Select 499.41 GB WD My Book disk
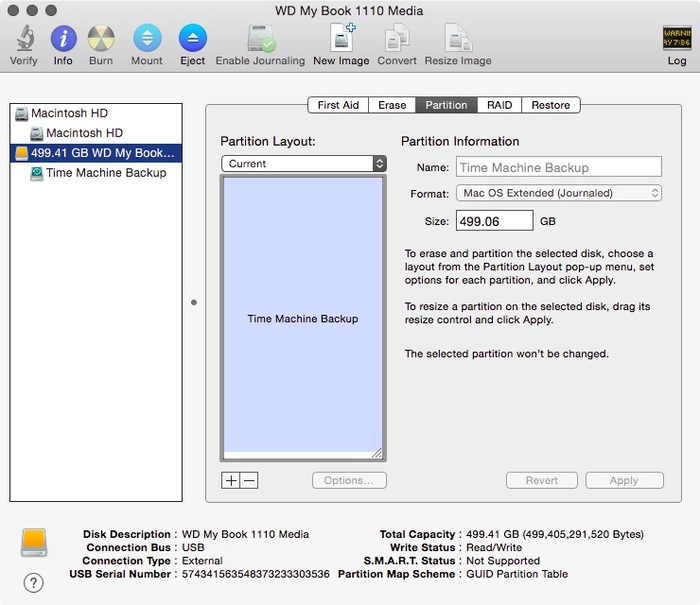This screenshot has height=605, width=700. click(96, 153)
